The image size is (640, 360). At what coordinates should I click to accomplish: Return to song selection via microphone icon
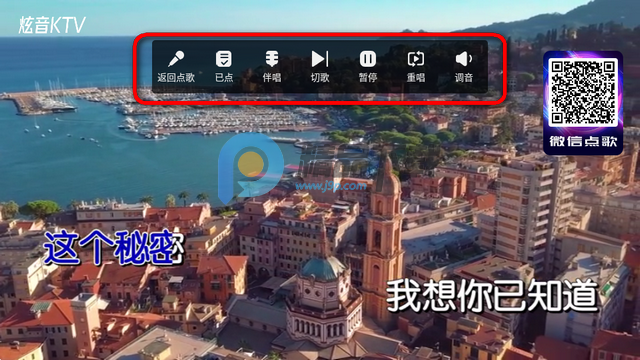pos(176,66)
